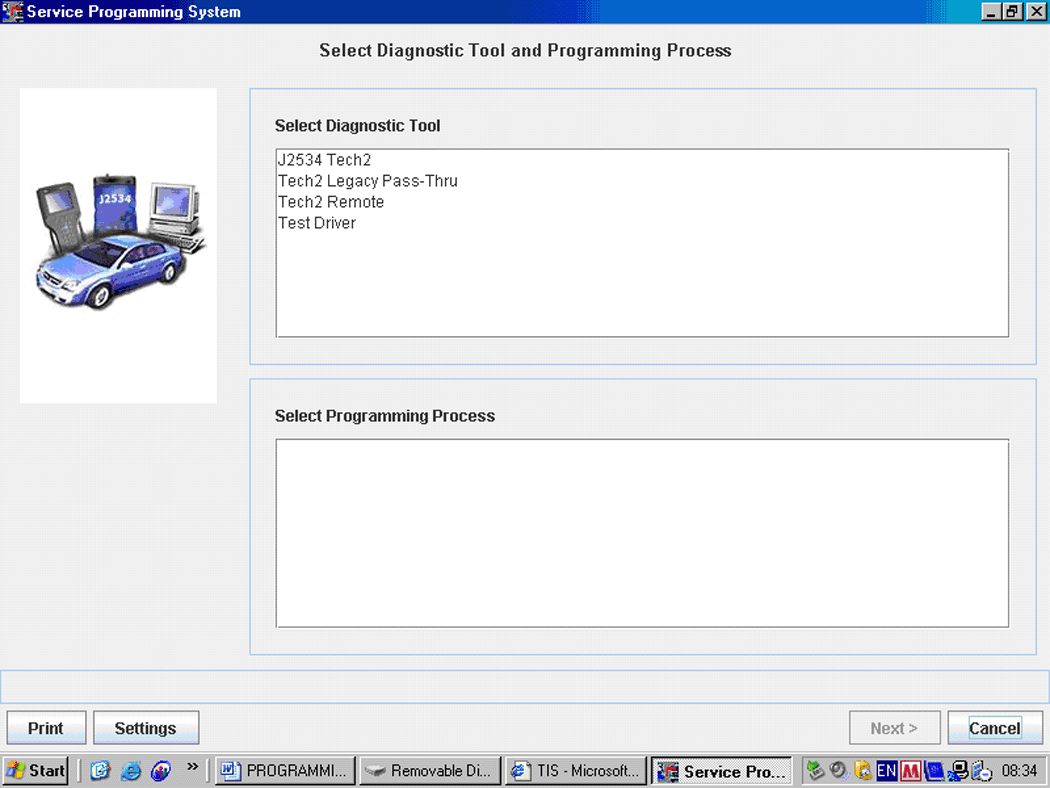1050x788 pixels.
Task: Open TIS - Microsoft browser taskbar item
Action: tap(575, 771)
